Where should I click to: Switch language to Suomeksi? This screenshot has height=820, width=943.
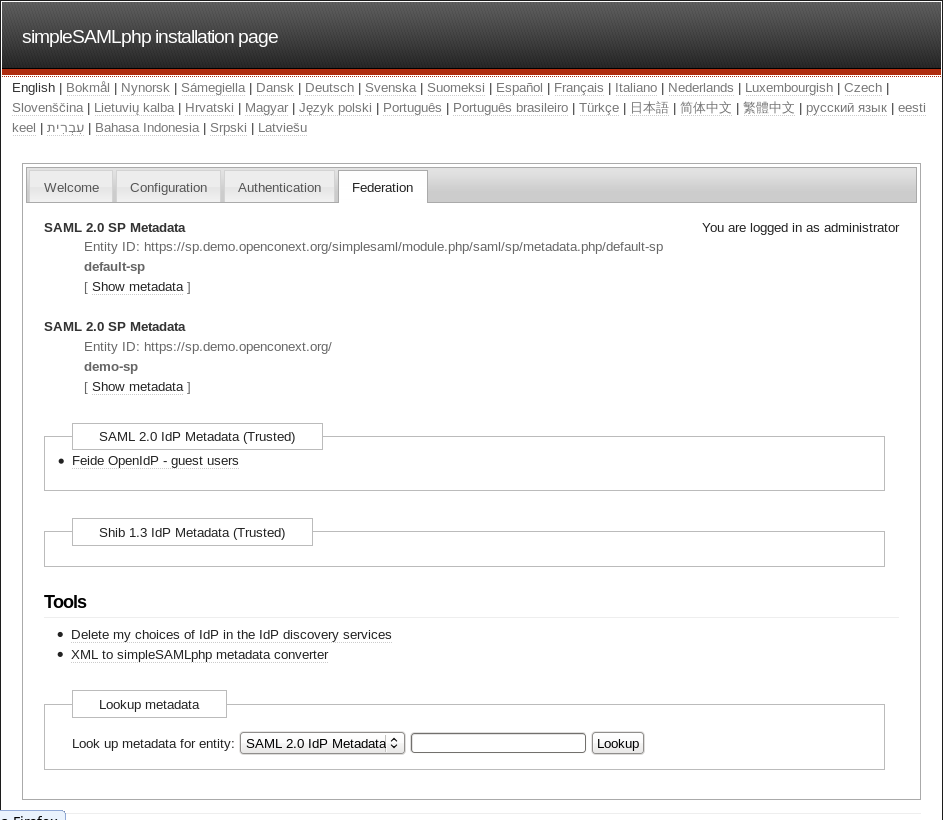click(x=456, y=88)
